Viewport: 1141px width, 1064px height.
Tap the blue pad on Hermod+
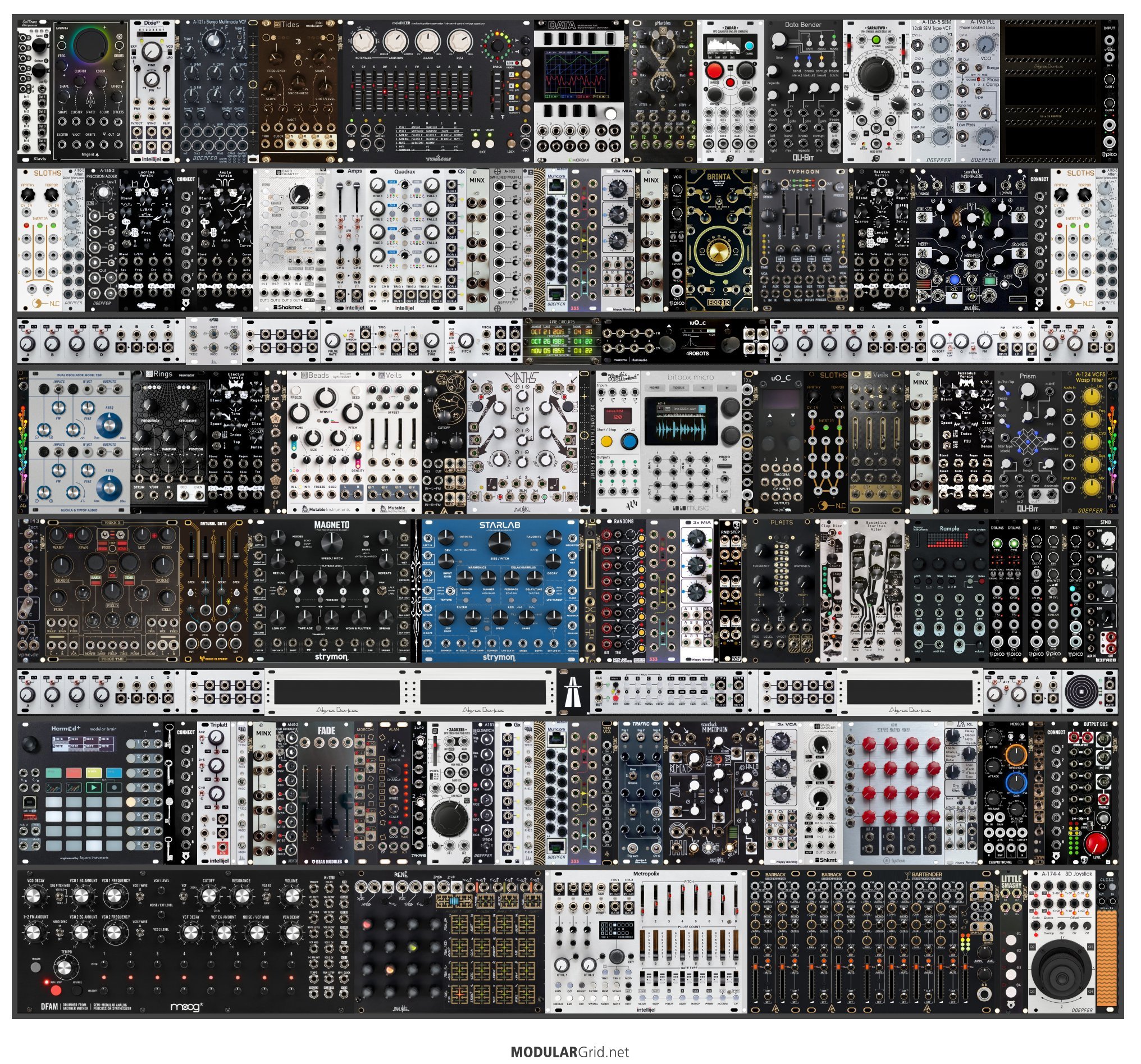coord(113,773)
